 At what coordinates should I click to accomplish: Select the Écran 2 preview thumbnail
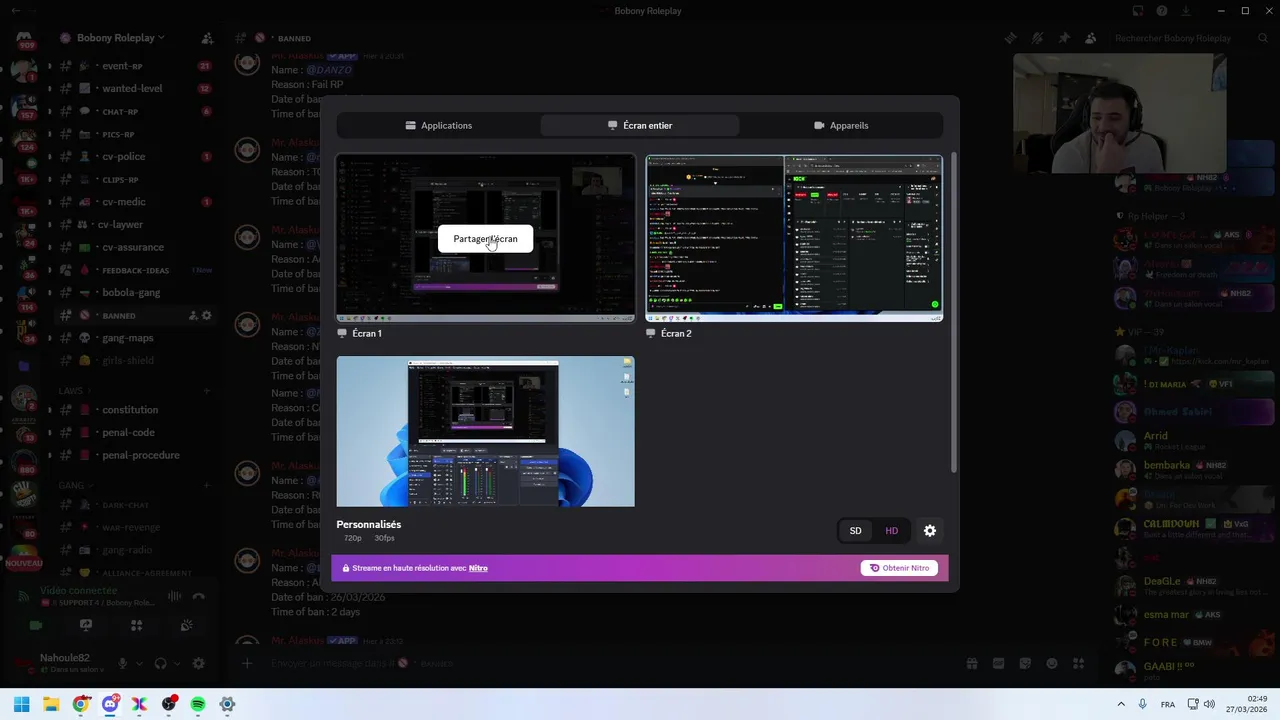coord(794,238)
